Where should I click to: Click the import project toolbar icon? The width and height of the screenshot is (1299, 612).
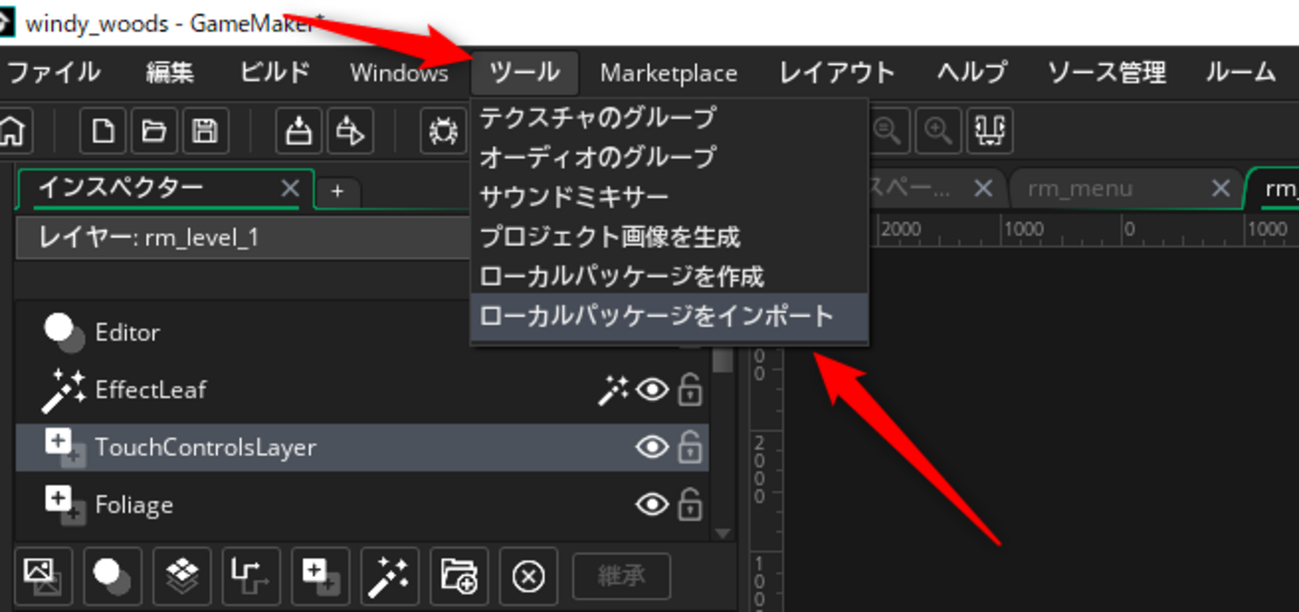pyautogui.click(x=350, y=131)
